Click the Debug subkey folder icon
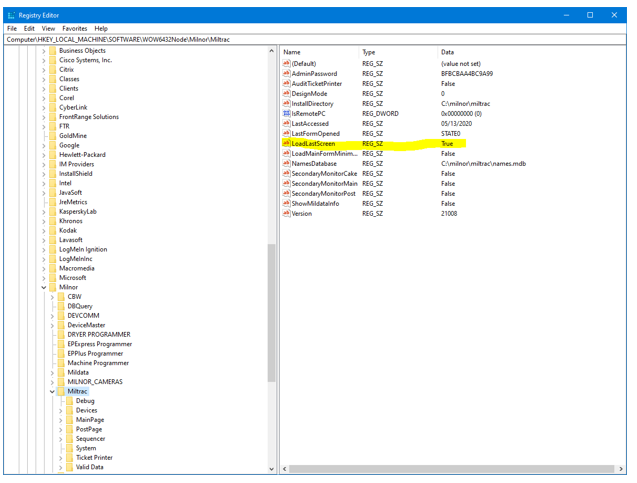The height and width of the screenshot is (483, 637). [69, 401]
